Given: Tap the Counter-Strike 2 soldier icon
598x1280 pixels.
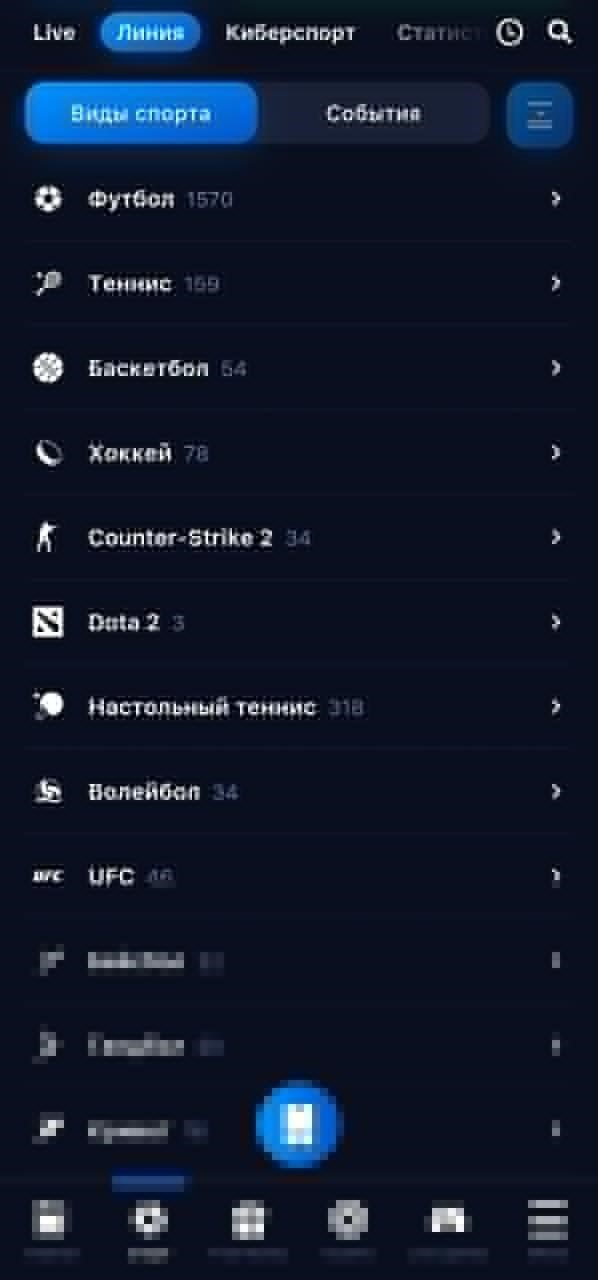Looking at the screenshot, I should tap(47, 538).
